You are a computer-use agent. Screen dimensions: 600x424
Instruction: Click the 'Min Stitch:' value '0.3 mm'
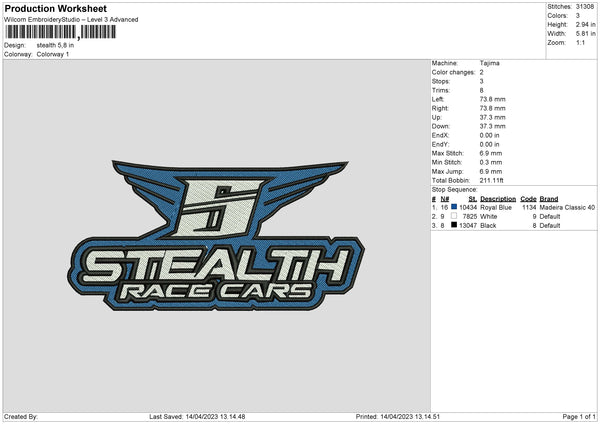pos(491,162)
